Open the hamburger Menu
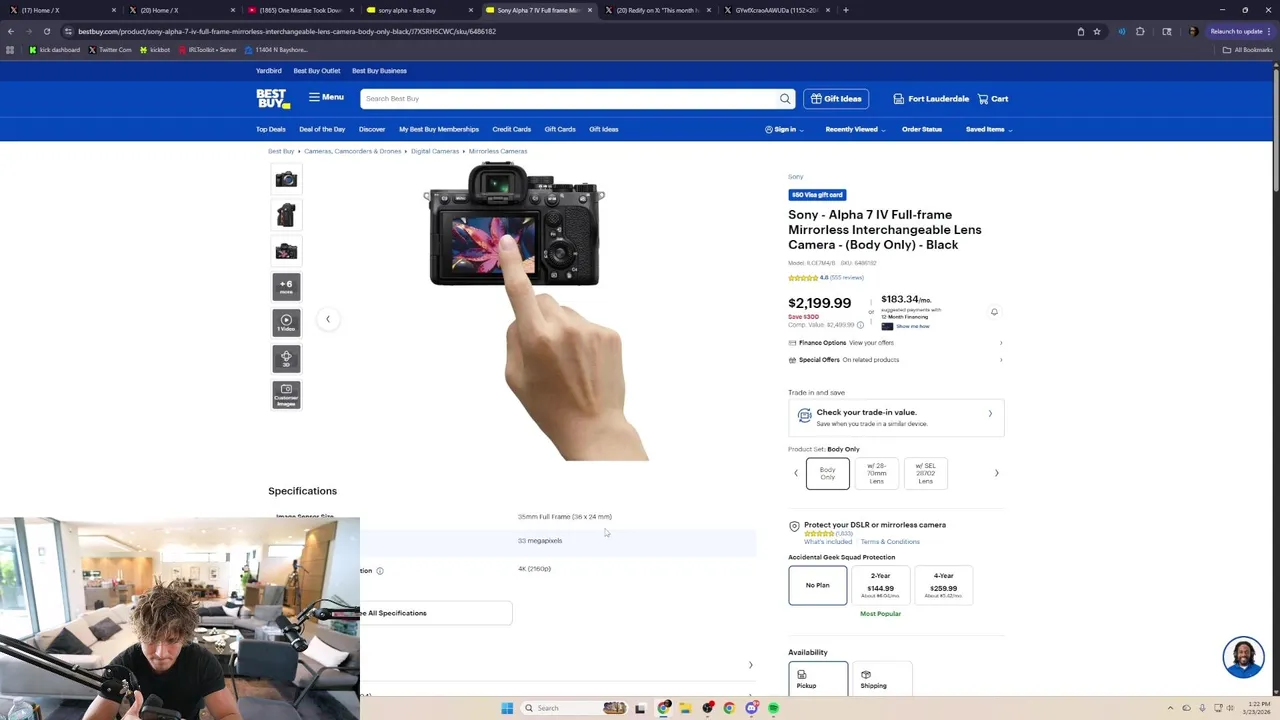1280x720 pixels. [x=326, y=97]
